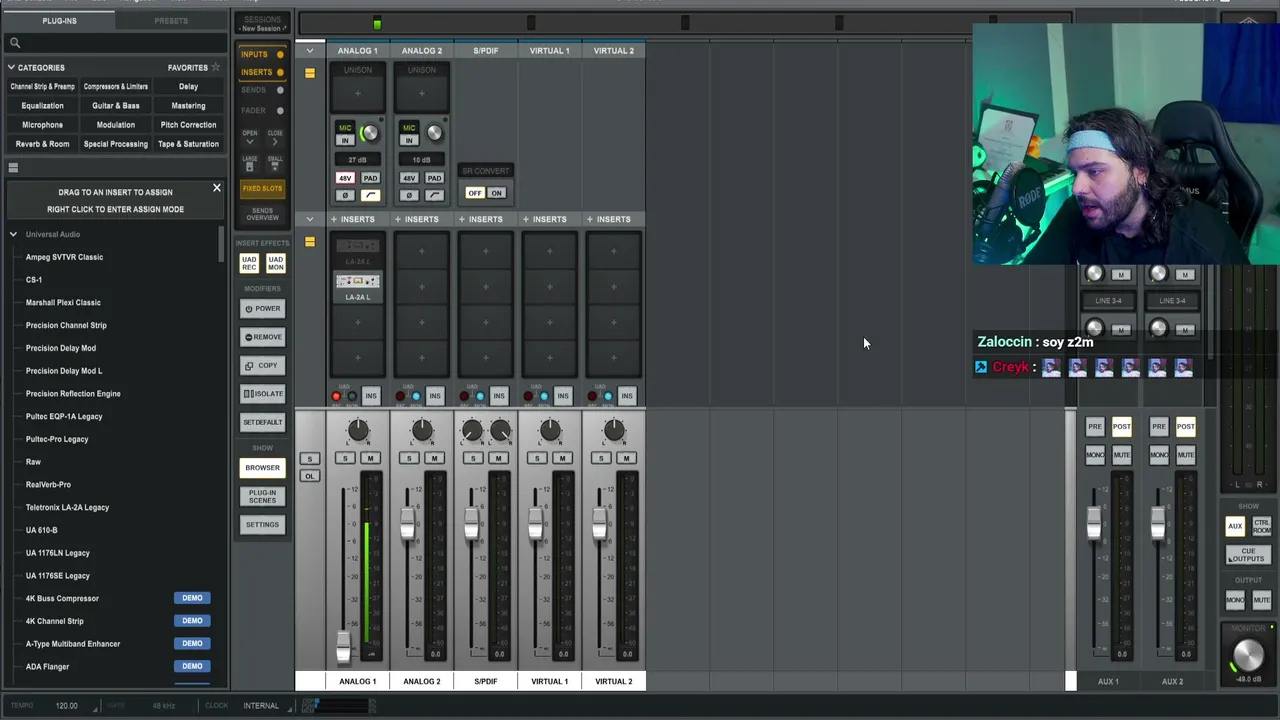This screenshot has height=720, width=1280.
Task: Add a plug-in to Analog 2's first insert slot
Action: click(421, 251)
